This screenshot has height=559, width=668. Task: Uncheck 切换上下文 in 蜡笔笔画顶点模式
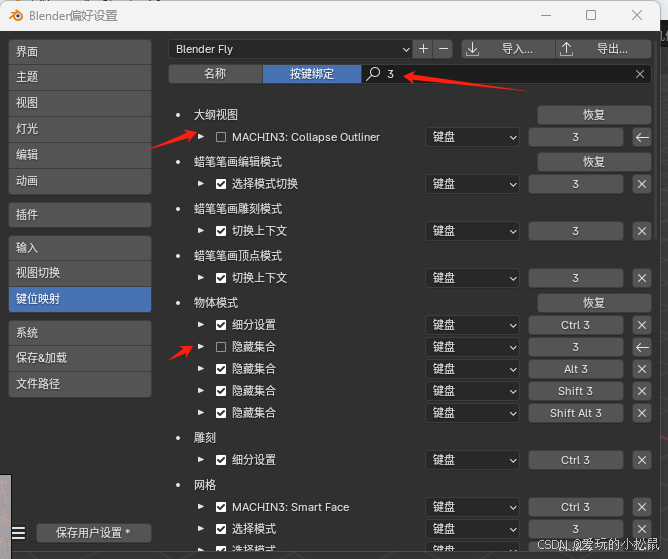pyautogui.click(x=221, y=278)
